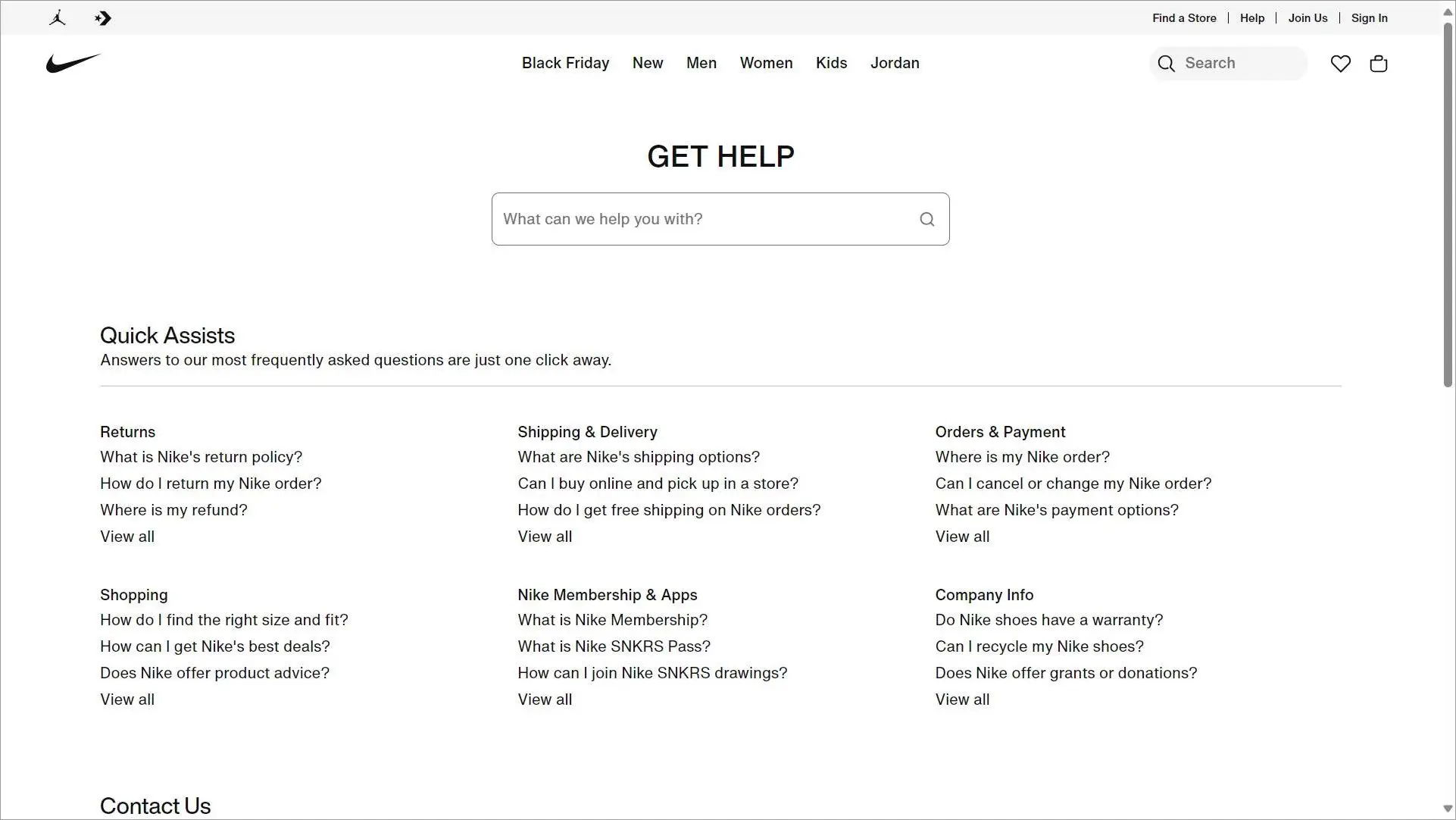
Task: Open 'Where is my Nike order?'
Action: point(1022,457)
